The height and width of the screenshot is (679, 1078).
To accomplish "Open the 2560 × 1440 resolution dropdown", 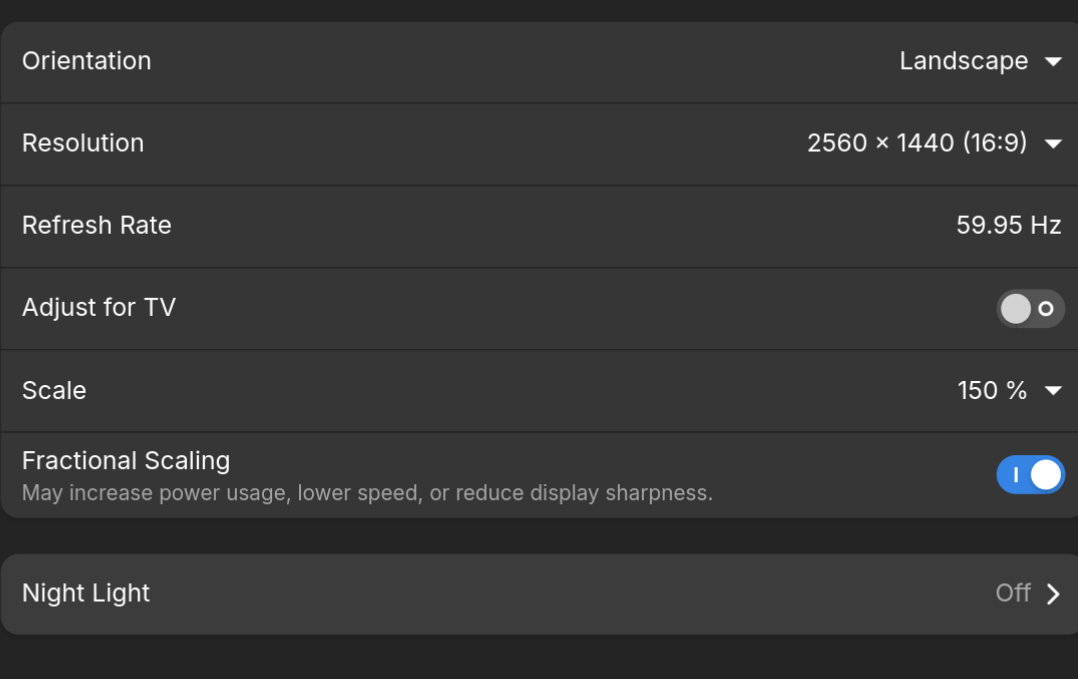I will pyautogui.click(x=917, y=143).
